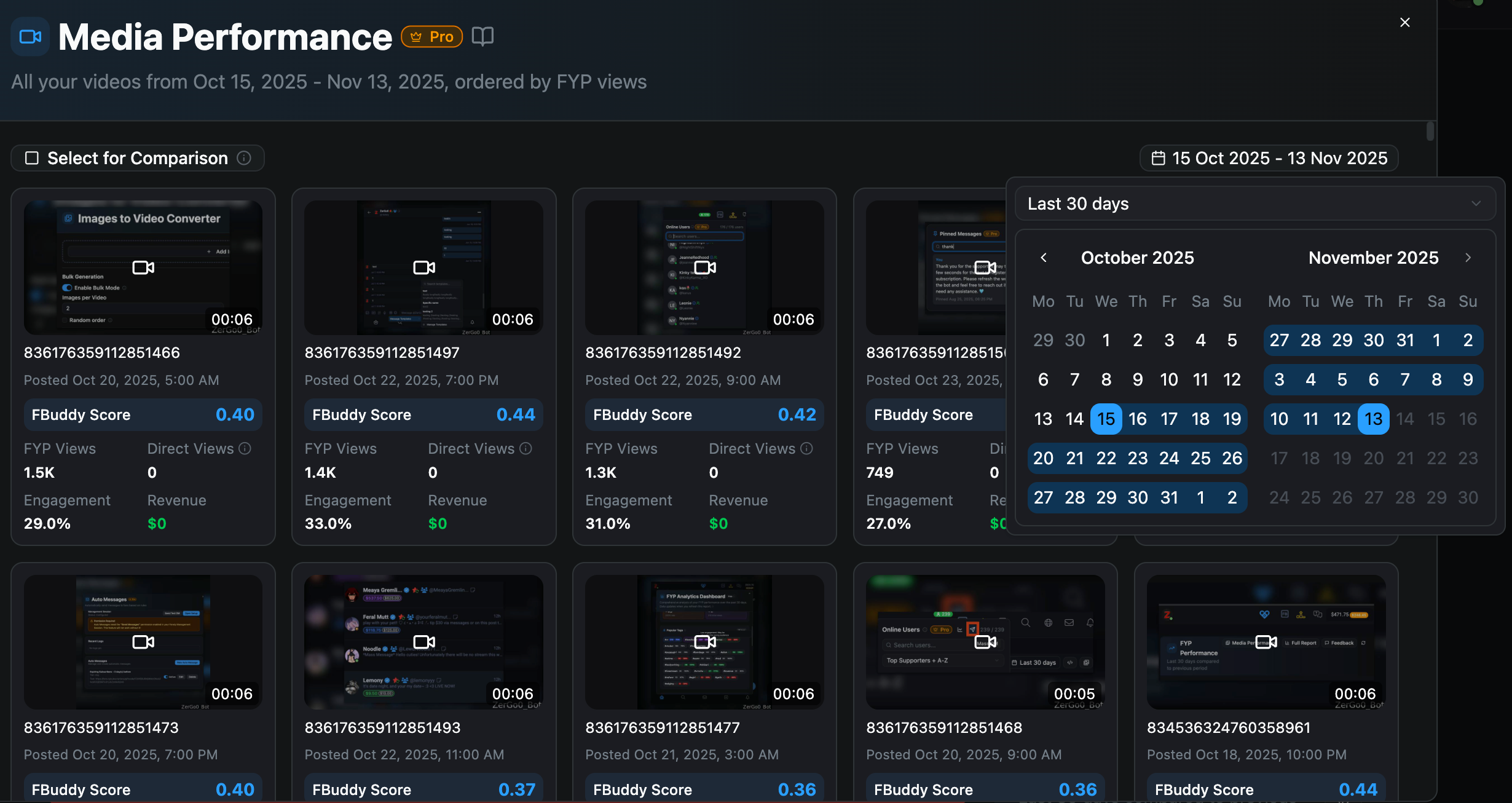
Task: Click the vertical scrollbar of the video list
Action: 1430,131
